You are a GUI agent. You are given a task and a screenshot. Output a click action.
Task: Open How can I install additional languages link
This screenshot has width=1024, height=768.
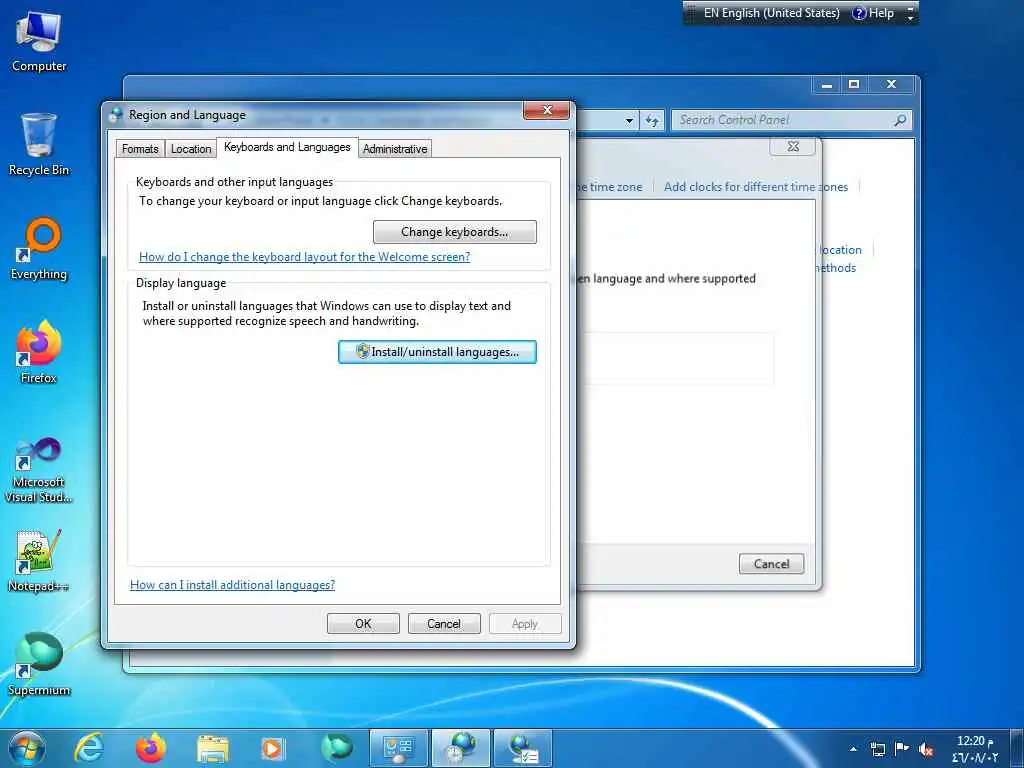point(232,584)
